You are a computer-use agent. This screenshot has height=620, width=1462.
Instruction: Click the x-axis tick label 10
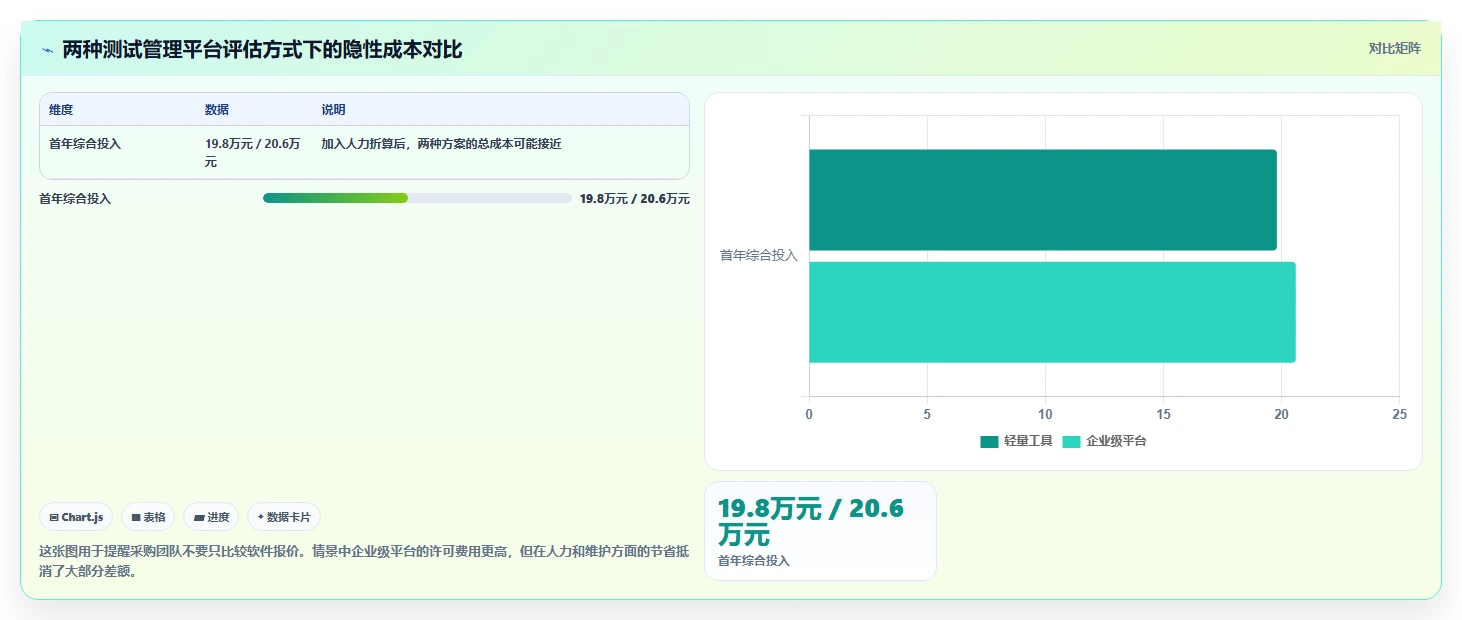point(1045,414)
